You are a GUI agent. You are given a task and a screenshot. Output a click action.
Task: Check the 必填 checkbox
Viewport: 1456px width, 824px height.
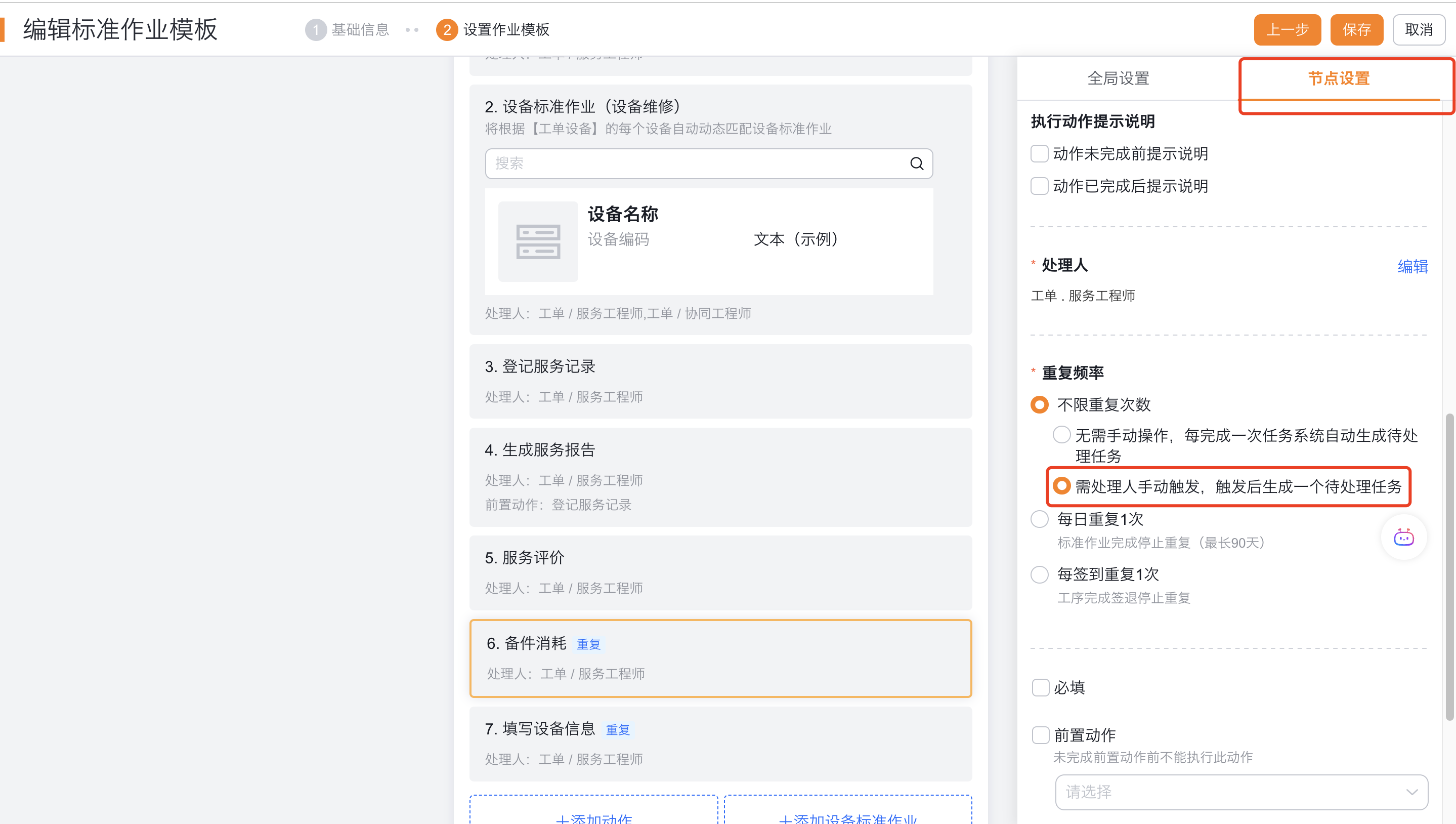[1040, 687]
